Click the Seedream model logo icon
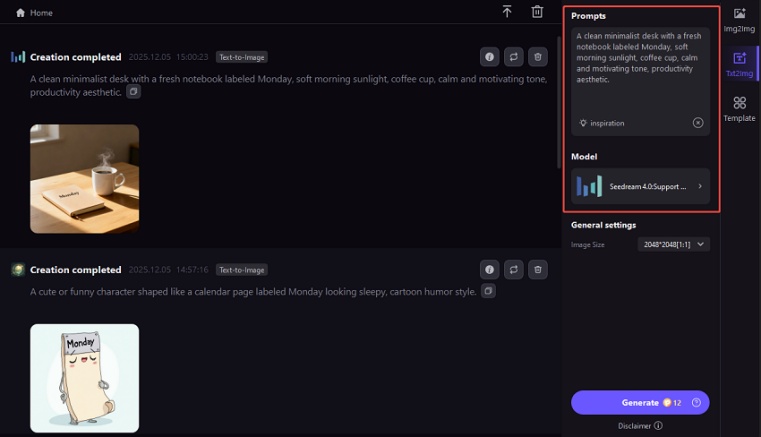 tap(589, 186)
